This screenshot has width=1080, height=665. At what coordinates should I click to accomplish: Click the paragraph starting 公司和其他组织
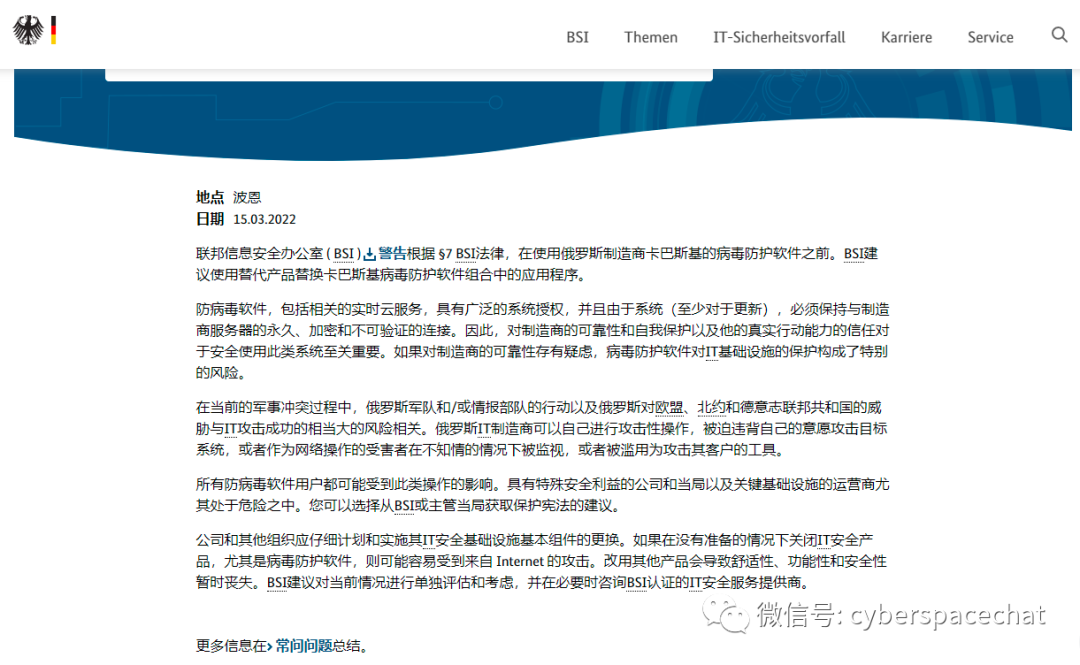click(x=541, y=562)
